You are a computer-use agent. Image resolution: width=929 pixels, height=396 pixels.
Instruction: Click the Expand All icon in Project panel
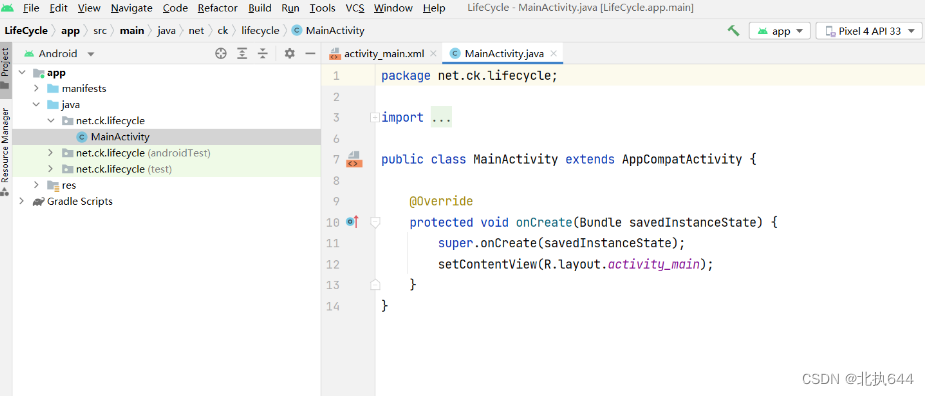tap(242, 53)
